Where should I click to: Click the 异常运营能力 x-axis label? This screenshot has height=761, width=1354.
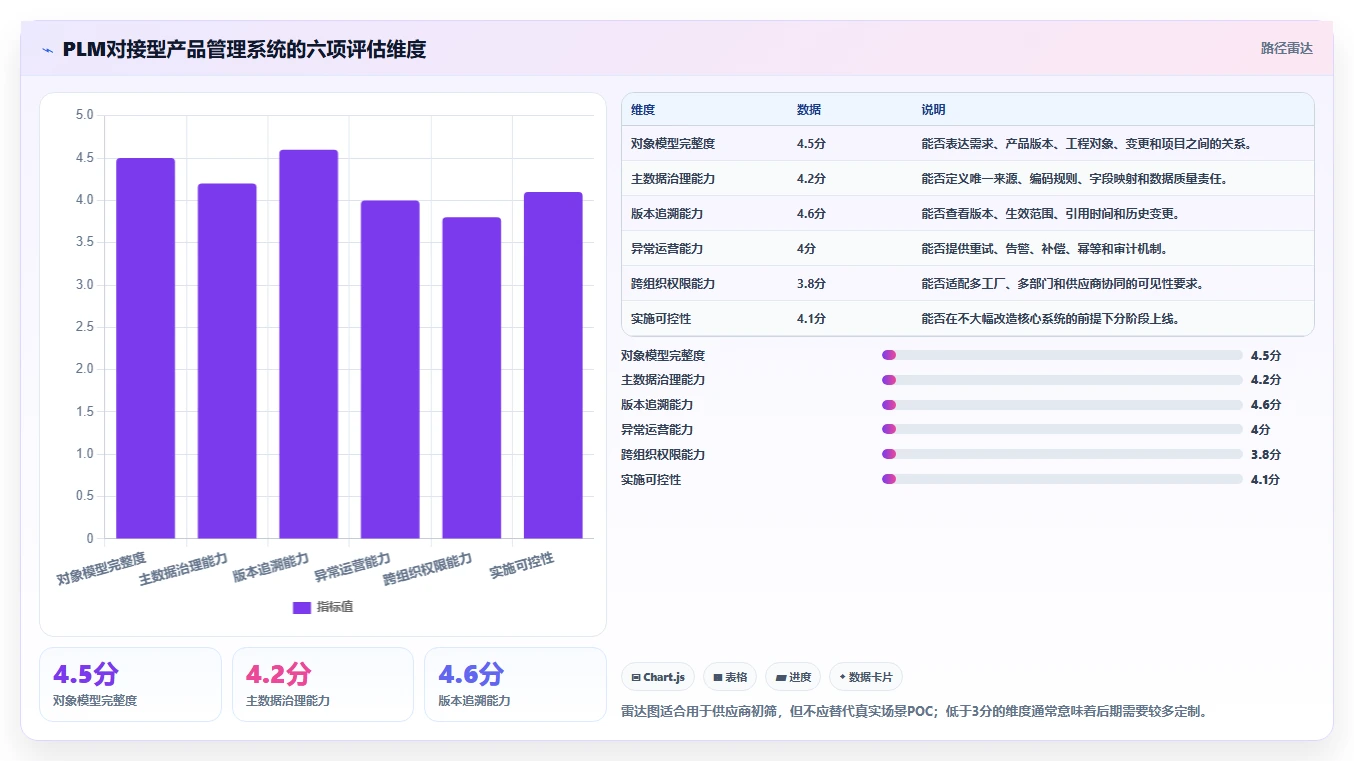[352, 567]
